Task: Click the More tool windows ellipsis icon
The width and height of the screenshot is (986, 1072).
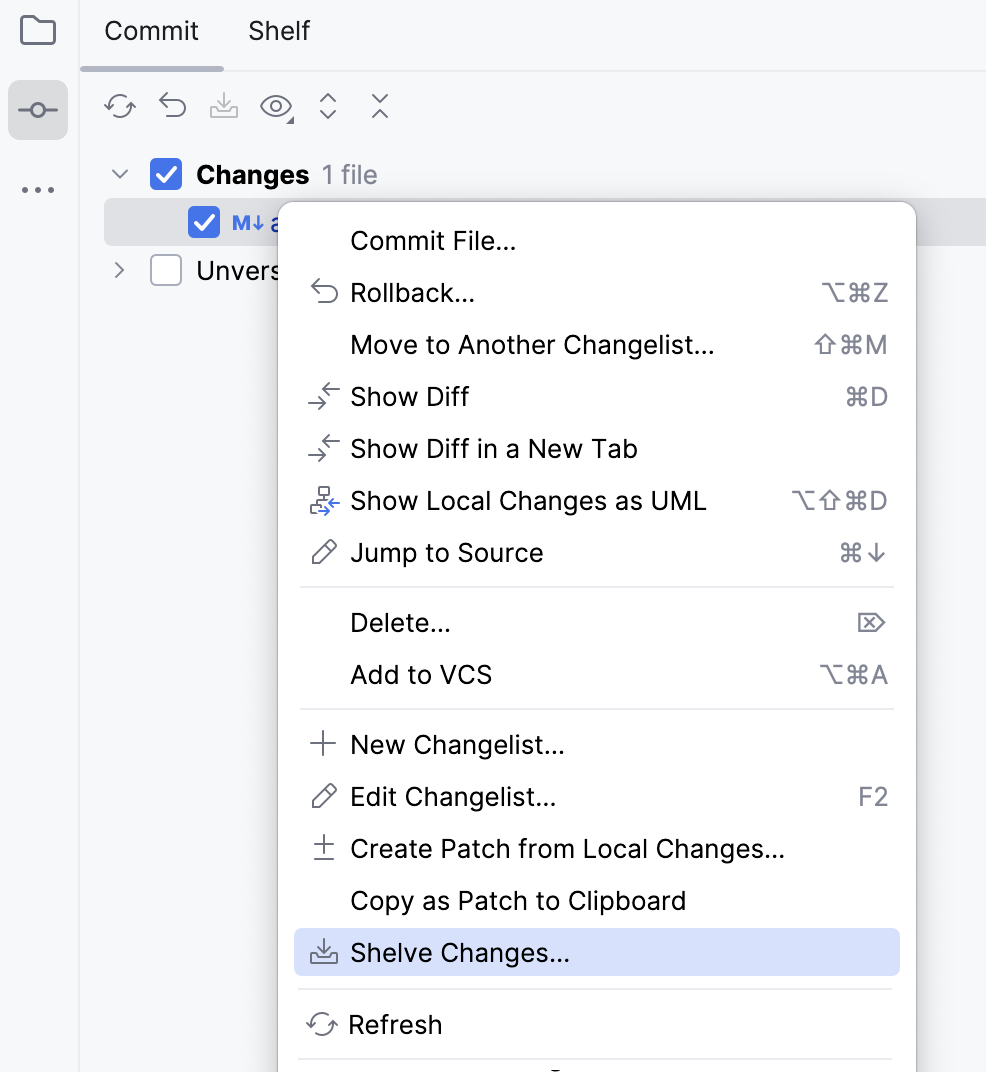Action: [37, 190]
